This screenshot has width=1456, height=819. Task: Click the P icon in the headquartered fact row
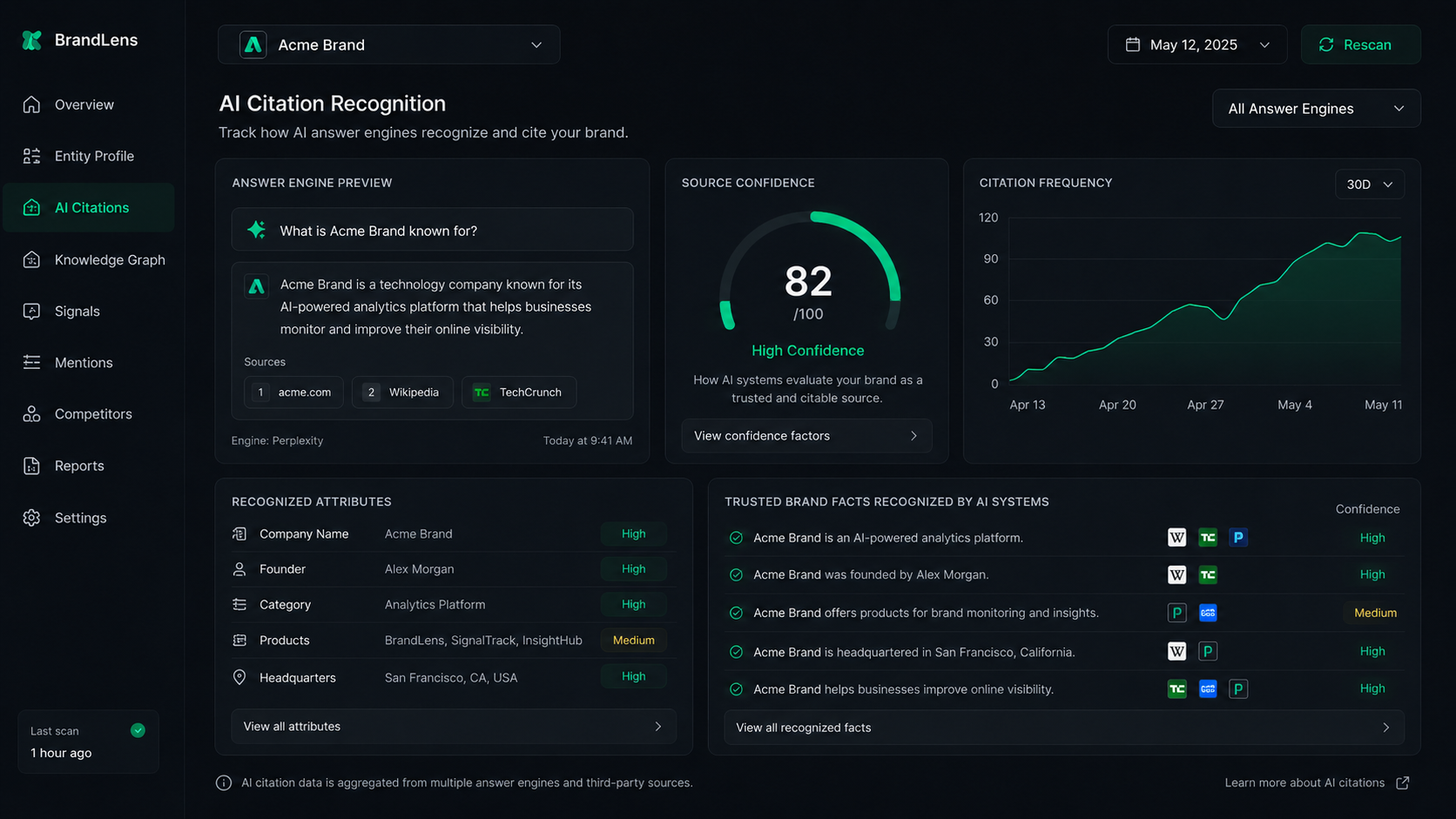click(x=1208, y=651)
